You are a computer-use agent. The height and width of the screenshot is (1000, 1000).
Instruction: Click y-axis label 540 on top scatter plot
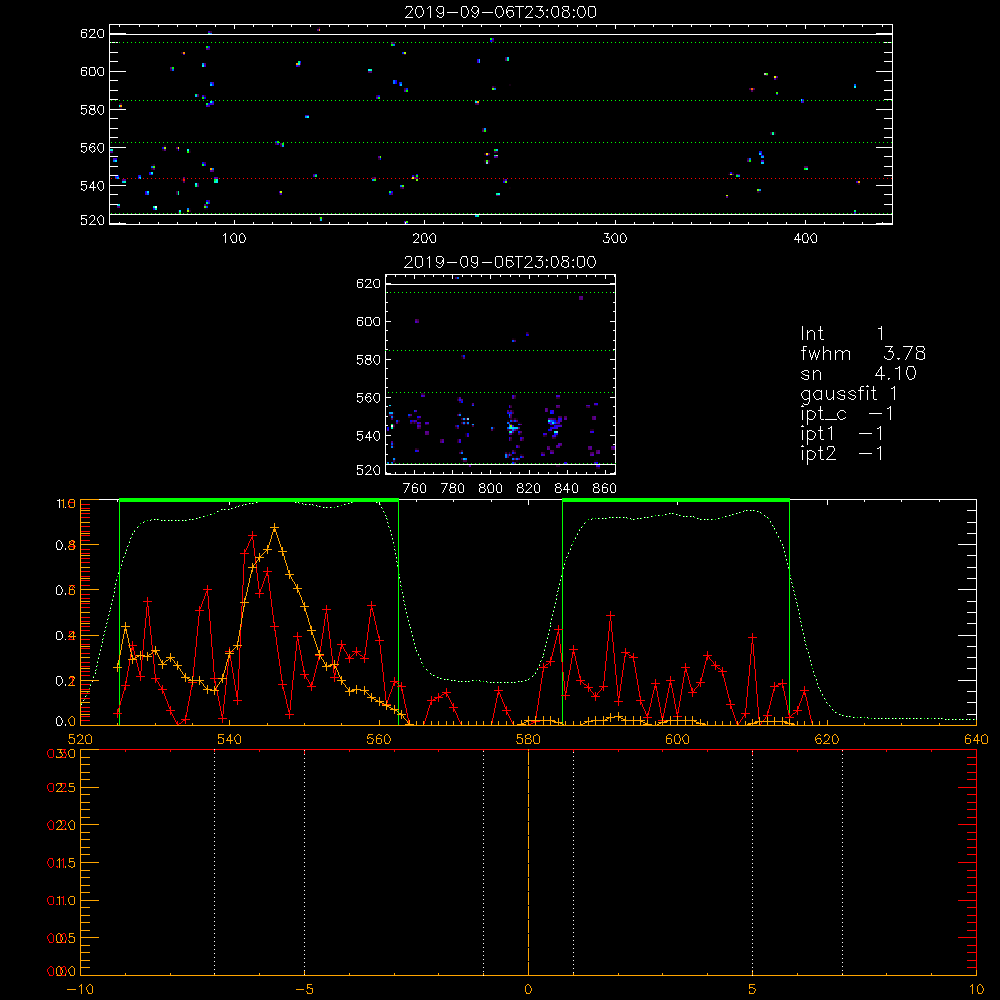(92, 186)
